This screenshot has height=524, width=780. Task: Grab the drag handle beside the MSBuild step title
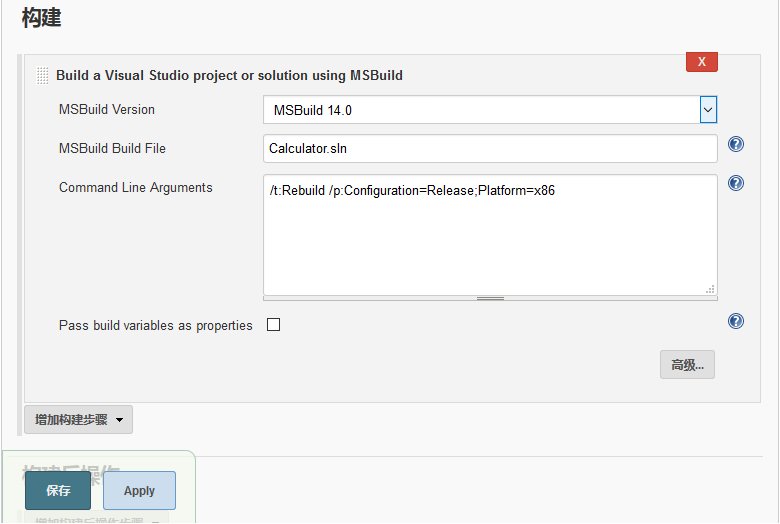coord(42,76)
